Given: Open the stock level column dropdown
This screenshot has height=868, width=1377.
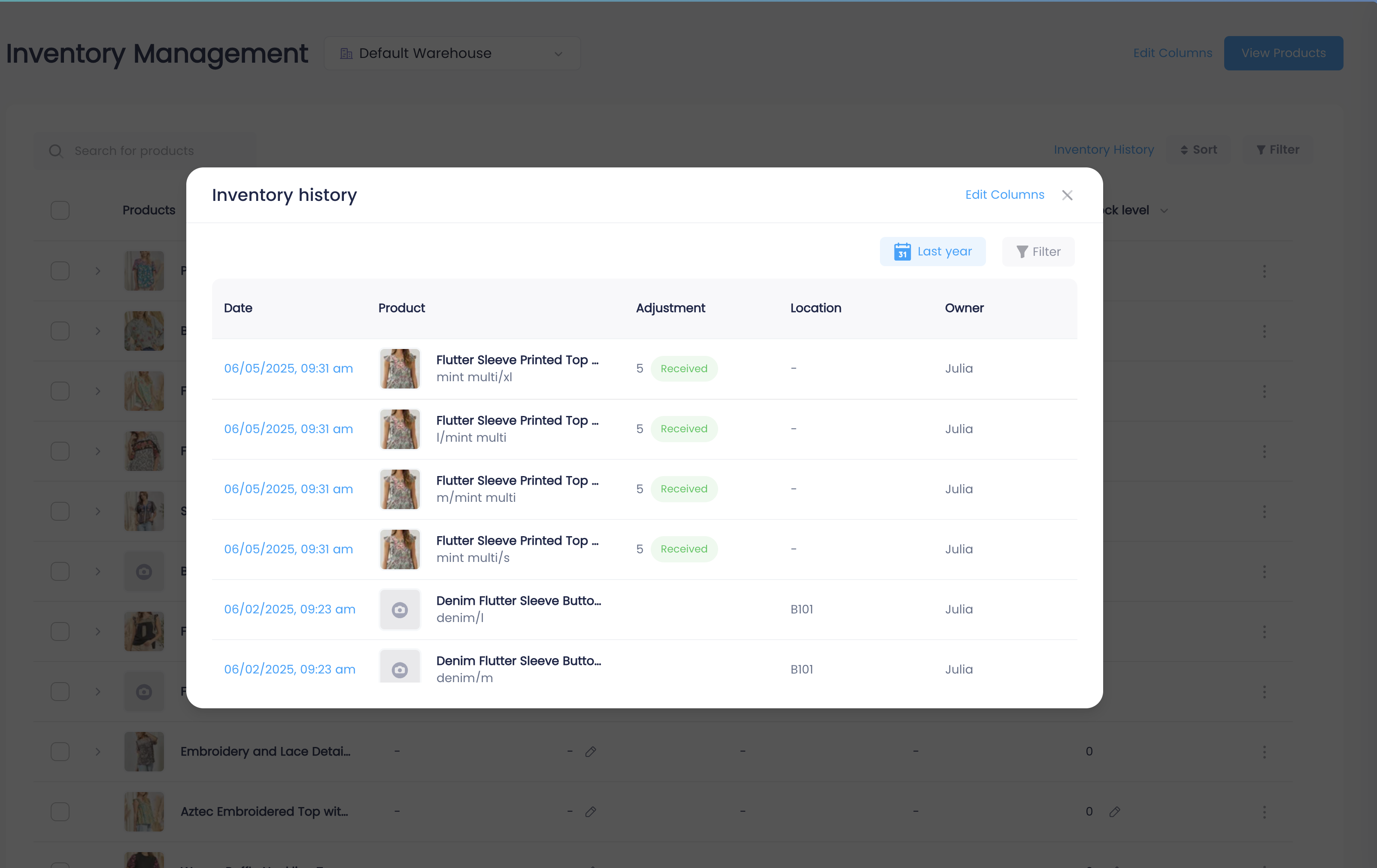Looking at the screenshot, I should pos(1164,210).
